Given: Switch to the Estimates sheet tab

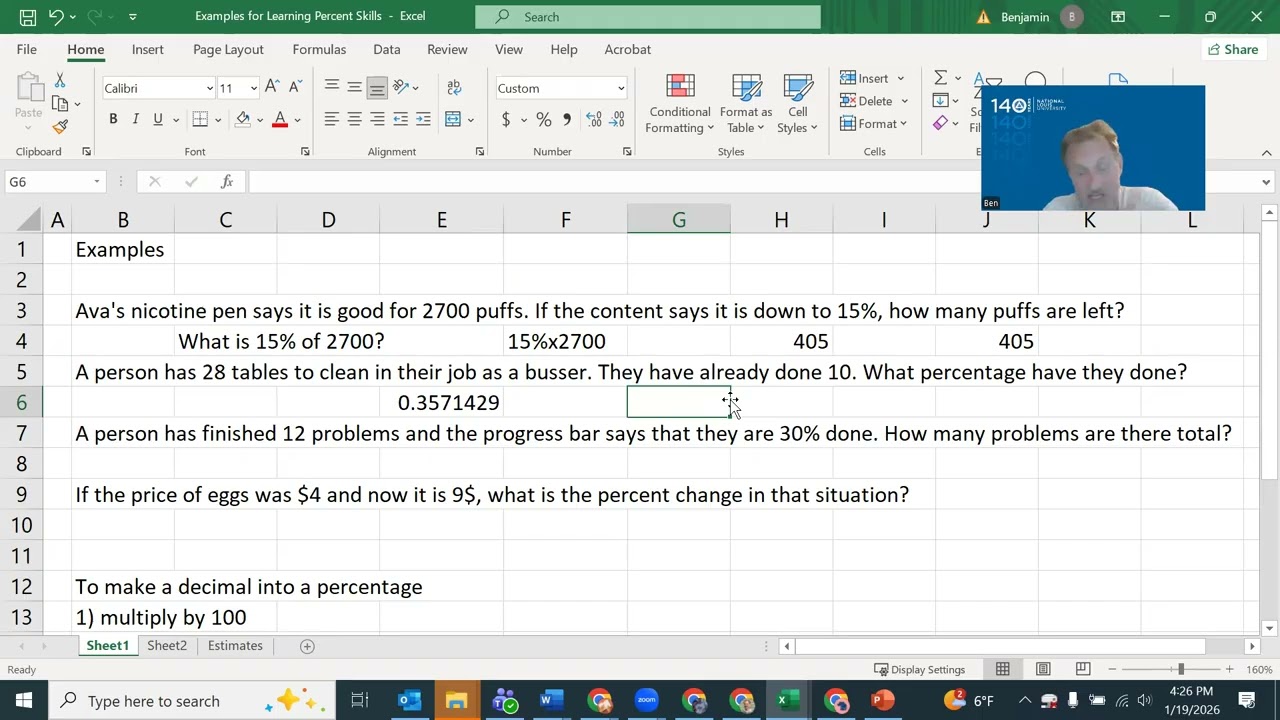Looking at the screenshot, I should point(235,646).
